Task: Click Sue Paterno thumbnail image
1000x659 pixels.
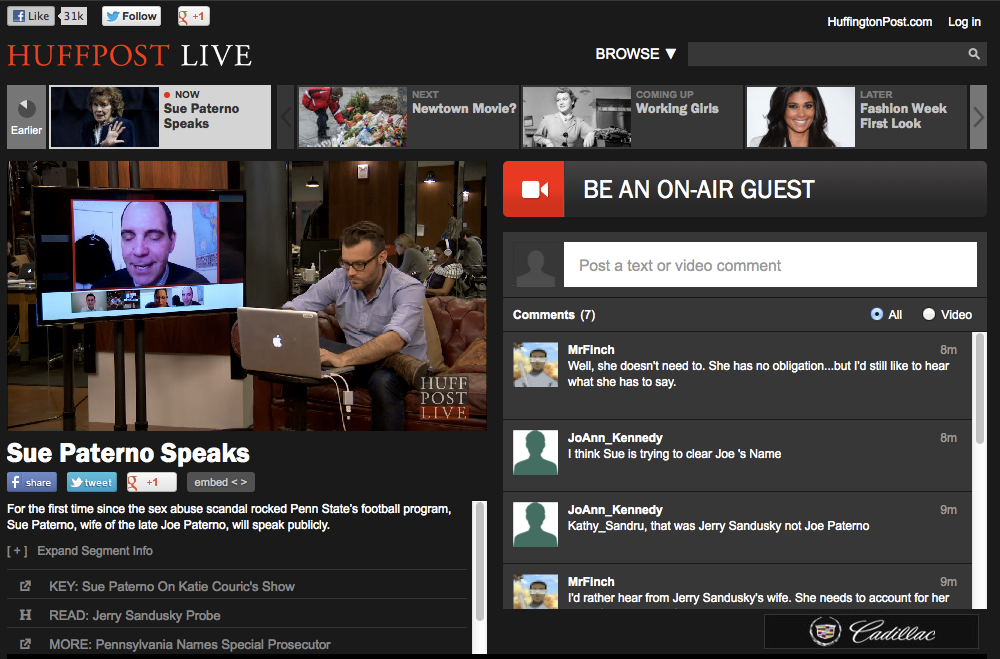Action: click(105, 117)
